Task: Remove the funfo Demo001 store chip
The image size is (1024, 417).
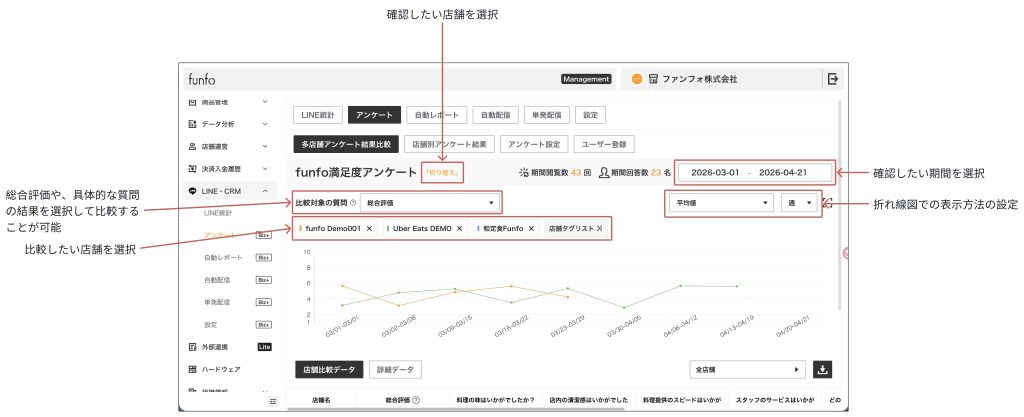Action: (x=369, y=229)
